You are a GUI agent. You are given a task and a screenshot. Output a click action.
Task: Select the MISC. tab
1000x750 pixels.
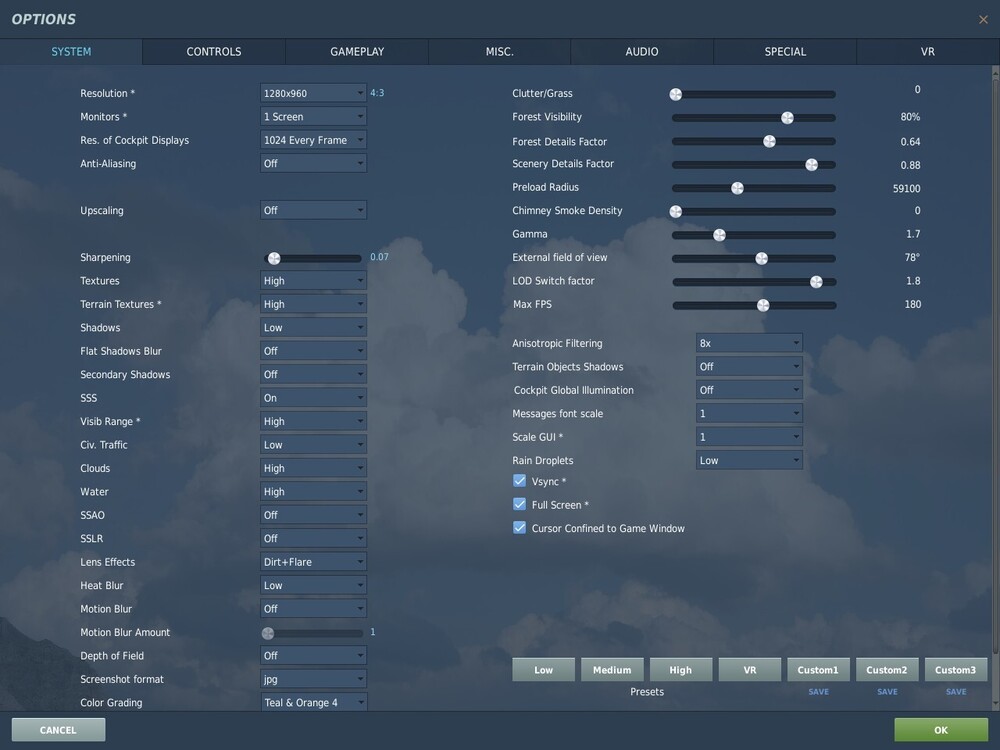pos(499,52)
